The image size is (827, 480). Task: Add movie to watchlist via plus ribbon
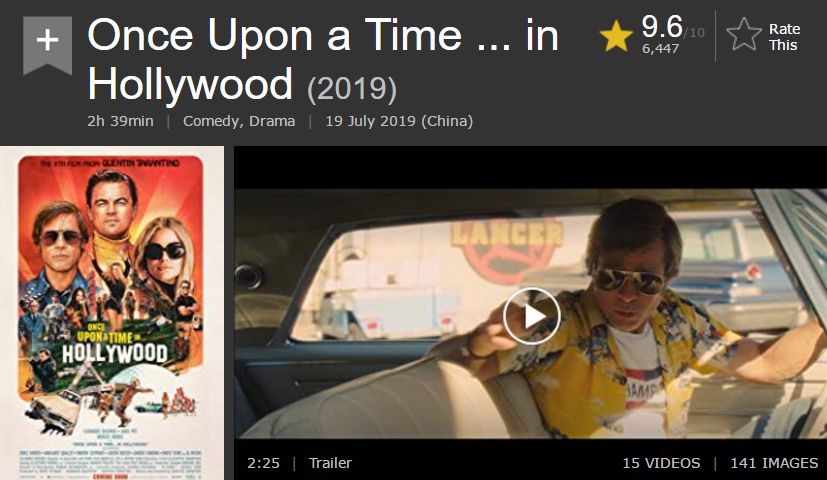47,45
